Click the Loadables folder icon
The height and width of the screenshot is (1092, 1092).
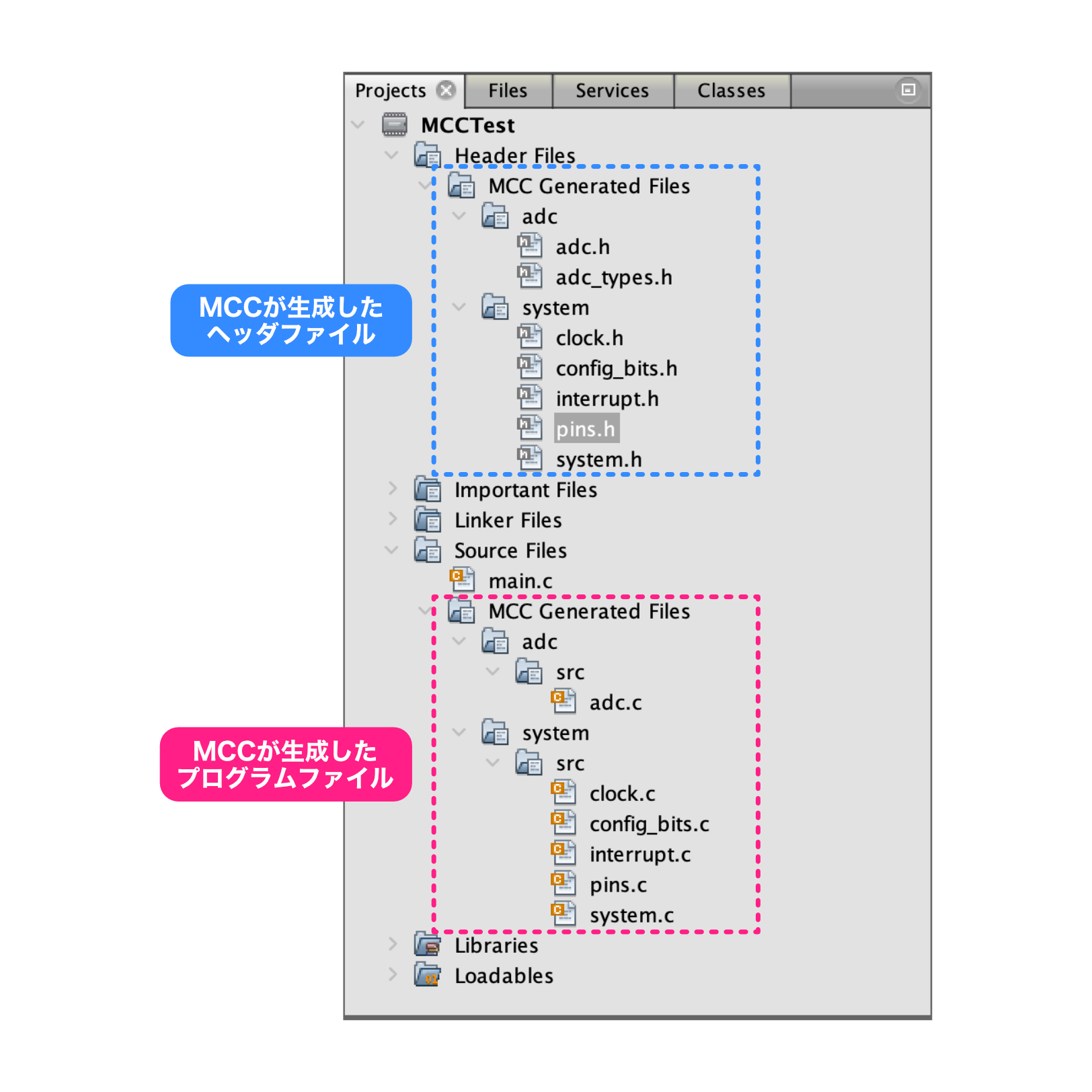(x=428, y=975)
